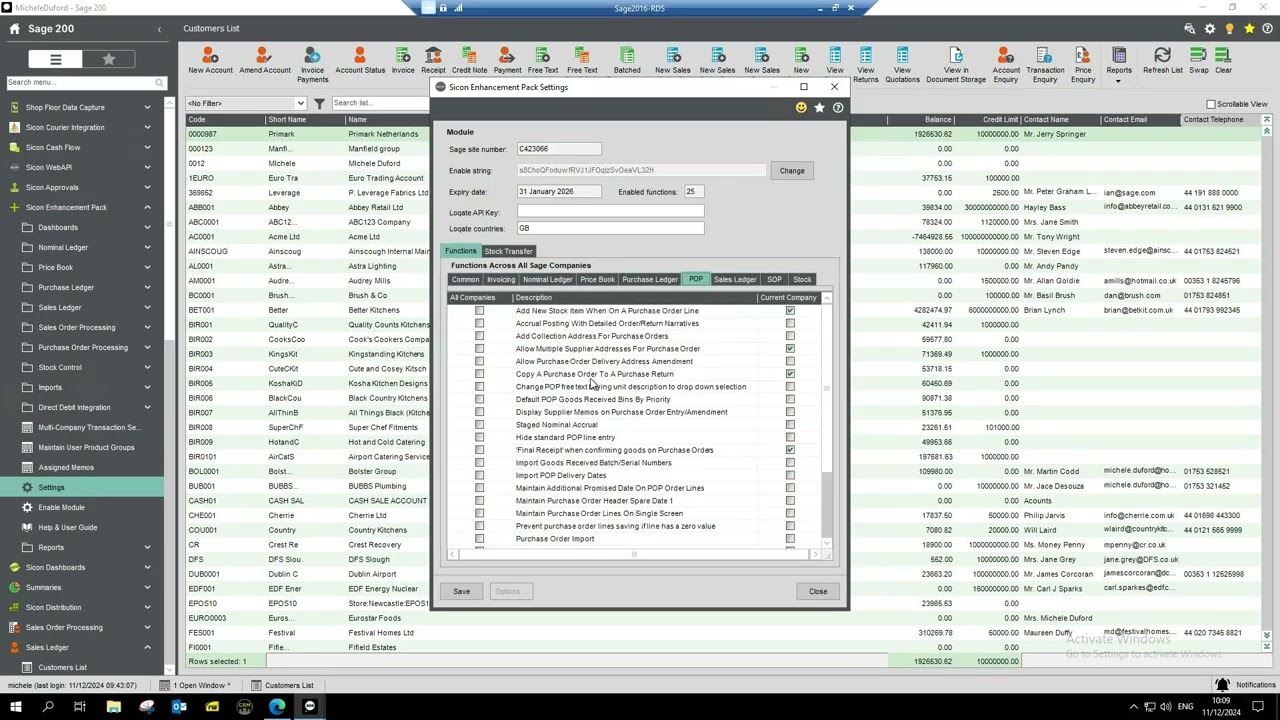Enable Current Company for Staged Nominal Accrual
This screenshot has width=1280, height=720.
click(x=790, y=425)
